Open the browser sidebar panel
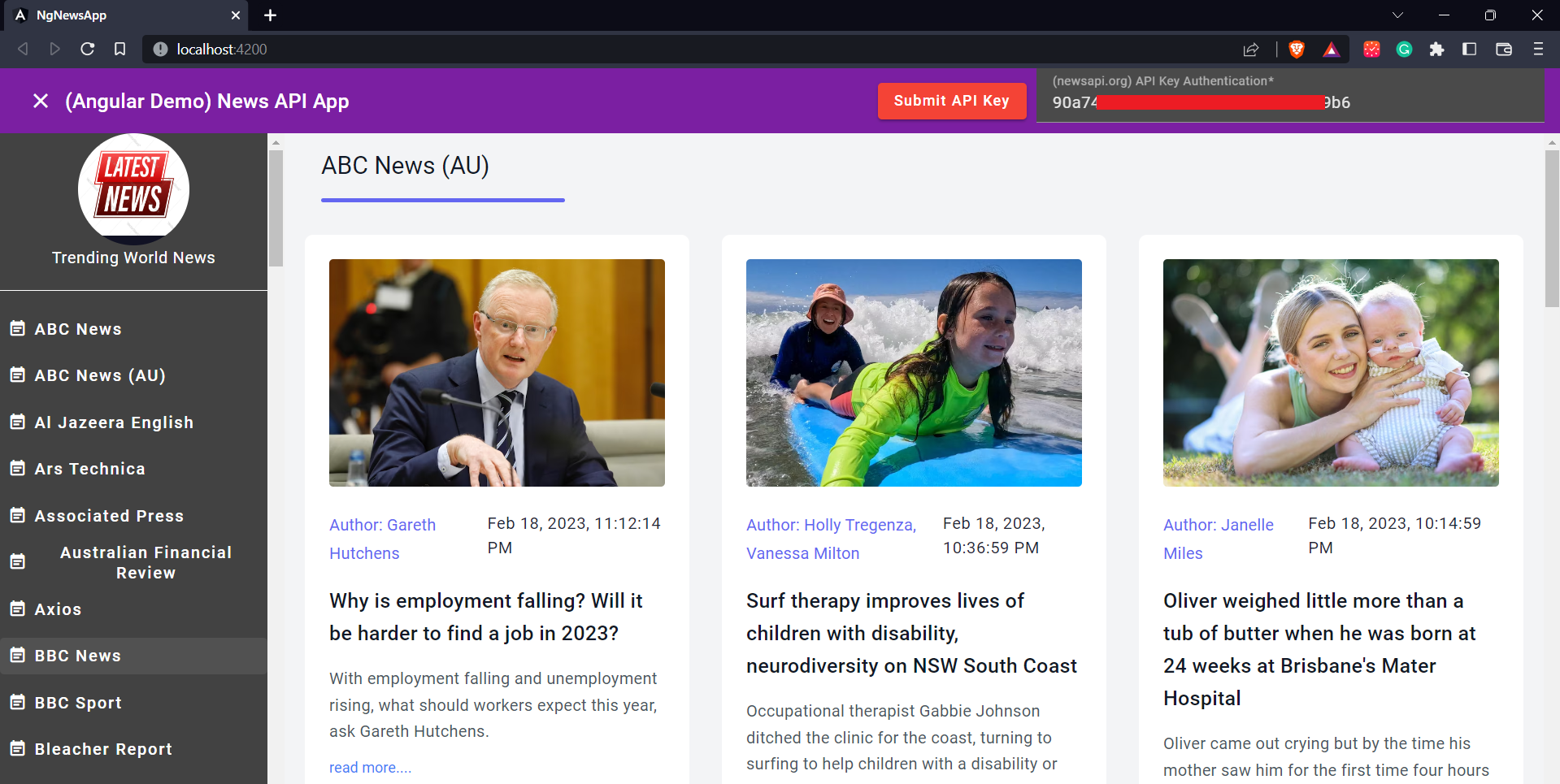 (1469, 50)
